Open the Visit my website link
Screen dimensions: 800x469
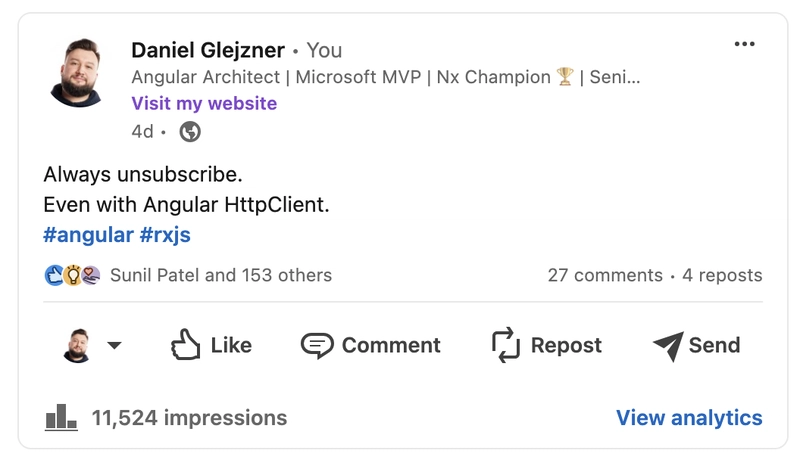[204, 103]
